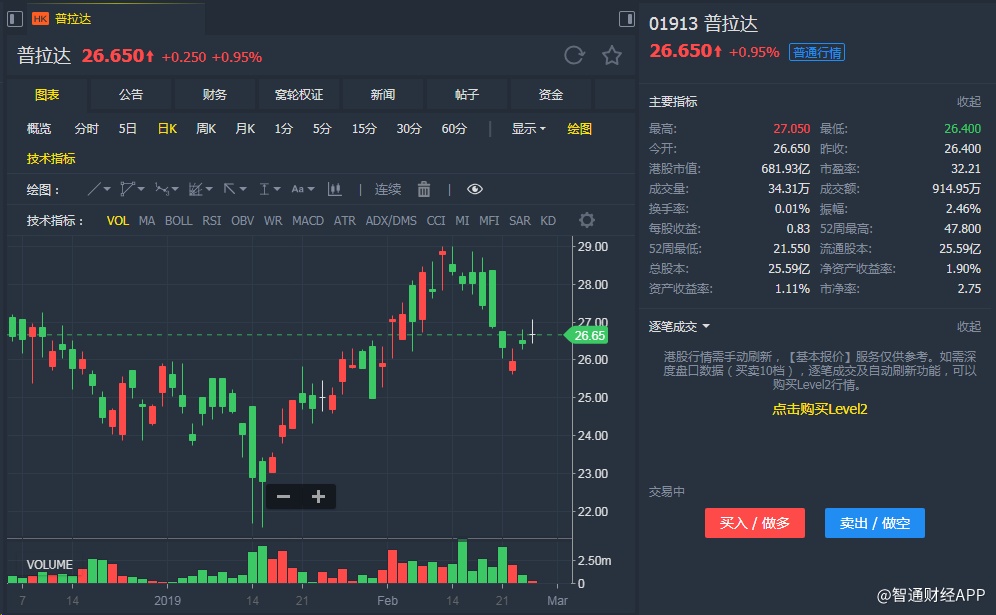Zoom out the chart with minus
Viewport: 996px width, 615px height.
283,496
